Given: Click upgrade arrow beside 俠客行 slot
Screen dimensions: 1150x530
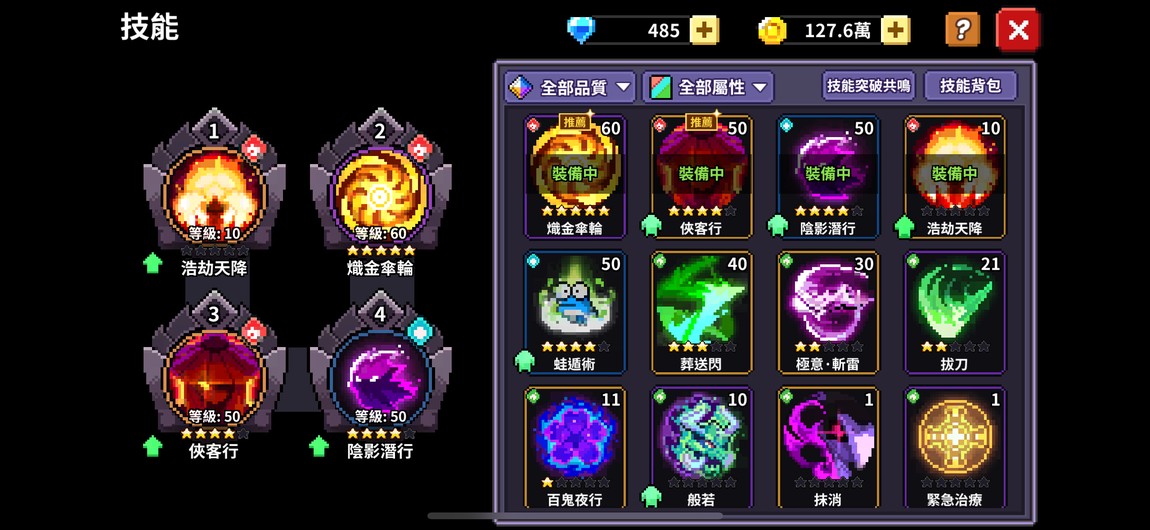Looking at the screenshot, I should coord(153,445).
